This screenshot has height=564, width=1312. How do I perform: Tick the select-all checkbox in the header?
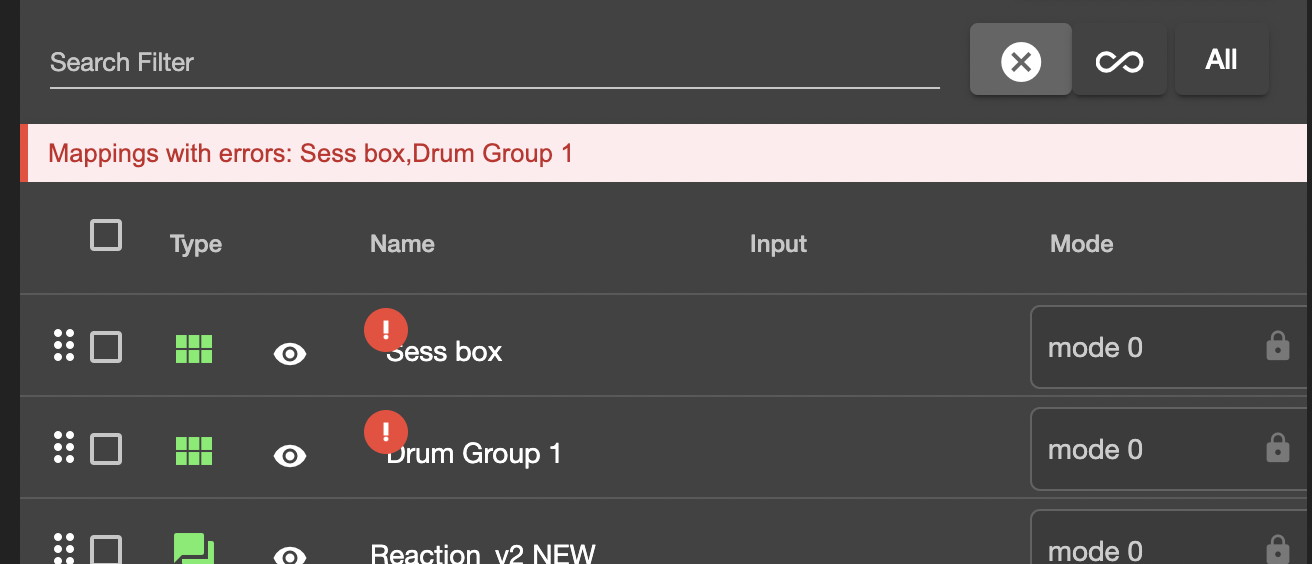106,236
